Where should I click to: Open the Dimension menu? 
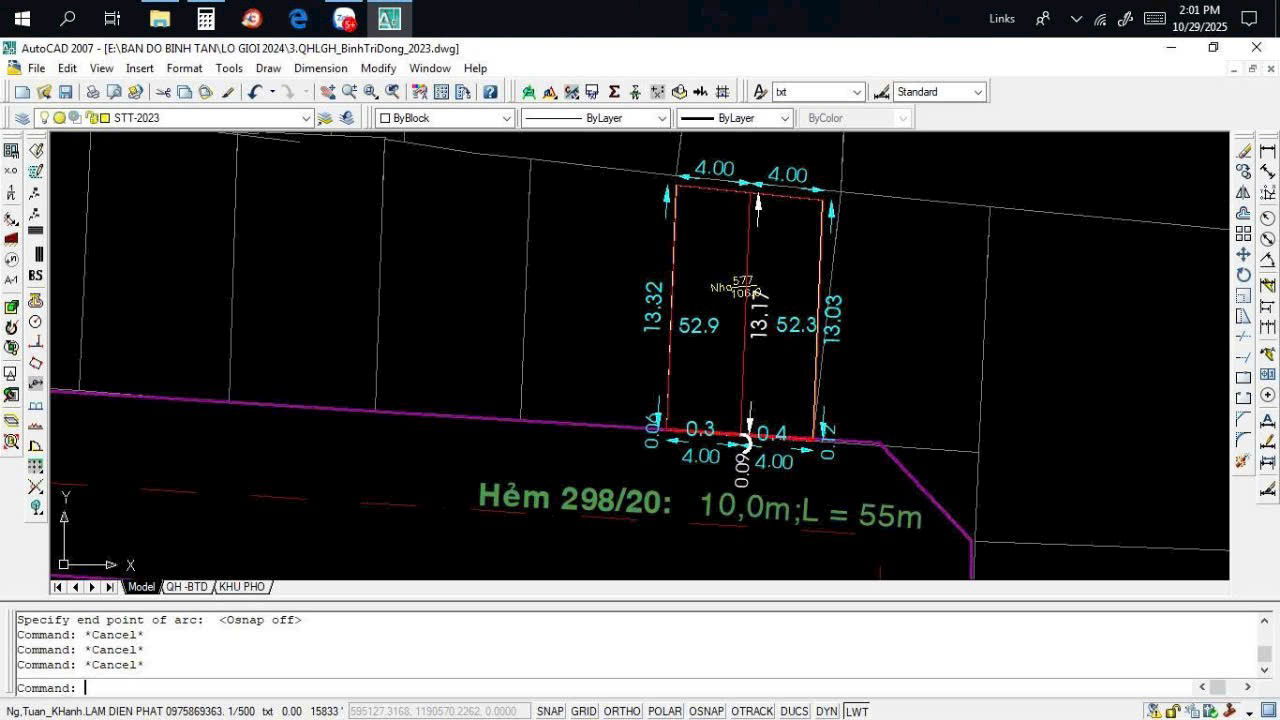pos(320,68)
